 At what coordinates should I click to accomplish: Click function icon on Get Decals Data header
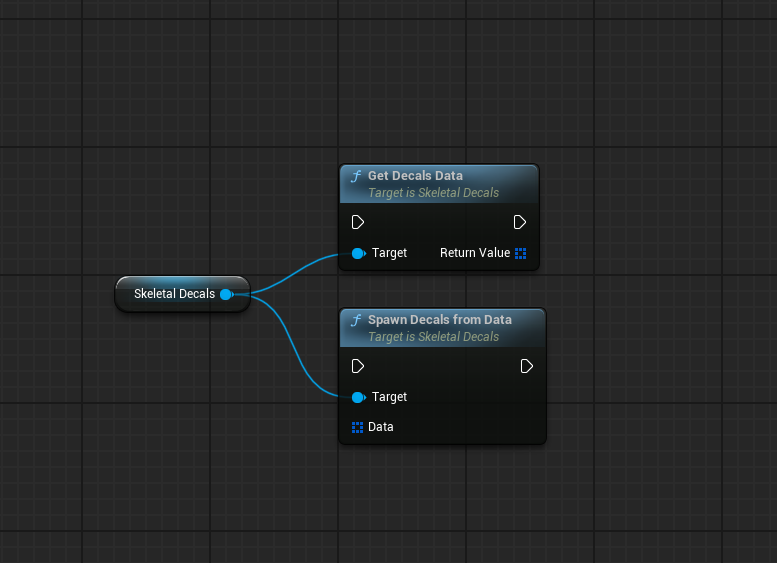click(x=356, y=176)
